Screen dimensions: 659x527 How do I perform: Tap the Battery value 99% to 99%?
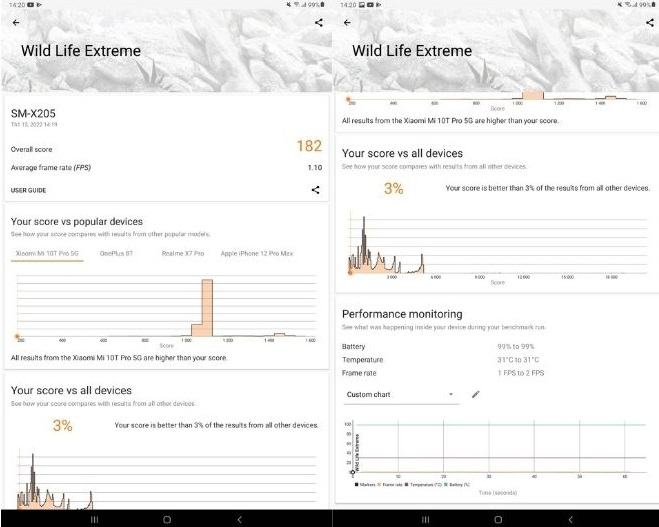coord(516,347)
